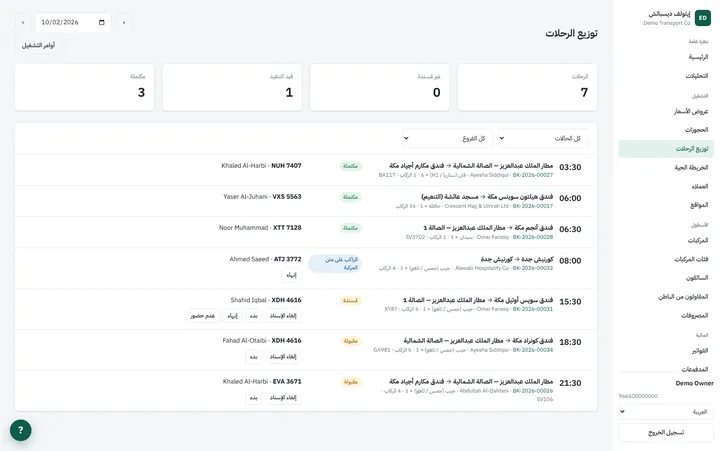The width and height of the screenshot is (720, 451).
Task: Open عروض الأسعار in the sidebar
Action: tap(666, 111)
